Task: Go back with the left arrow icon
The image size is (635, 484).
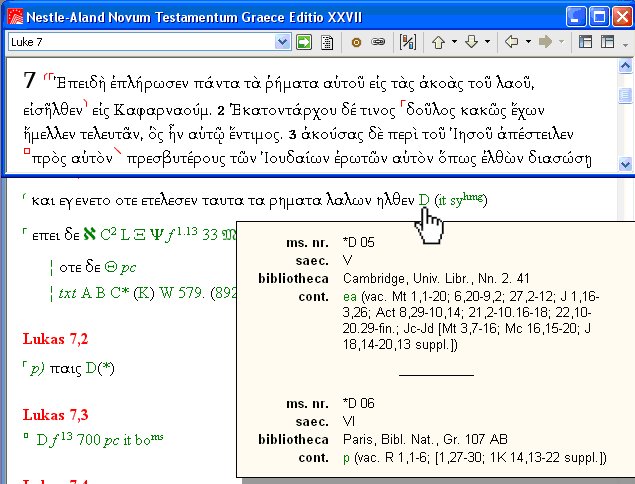Action: click(x=512, y=42)
